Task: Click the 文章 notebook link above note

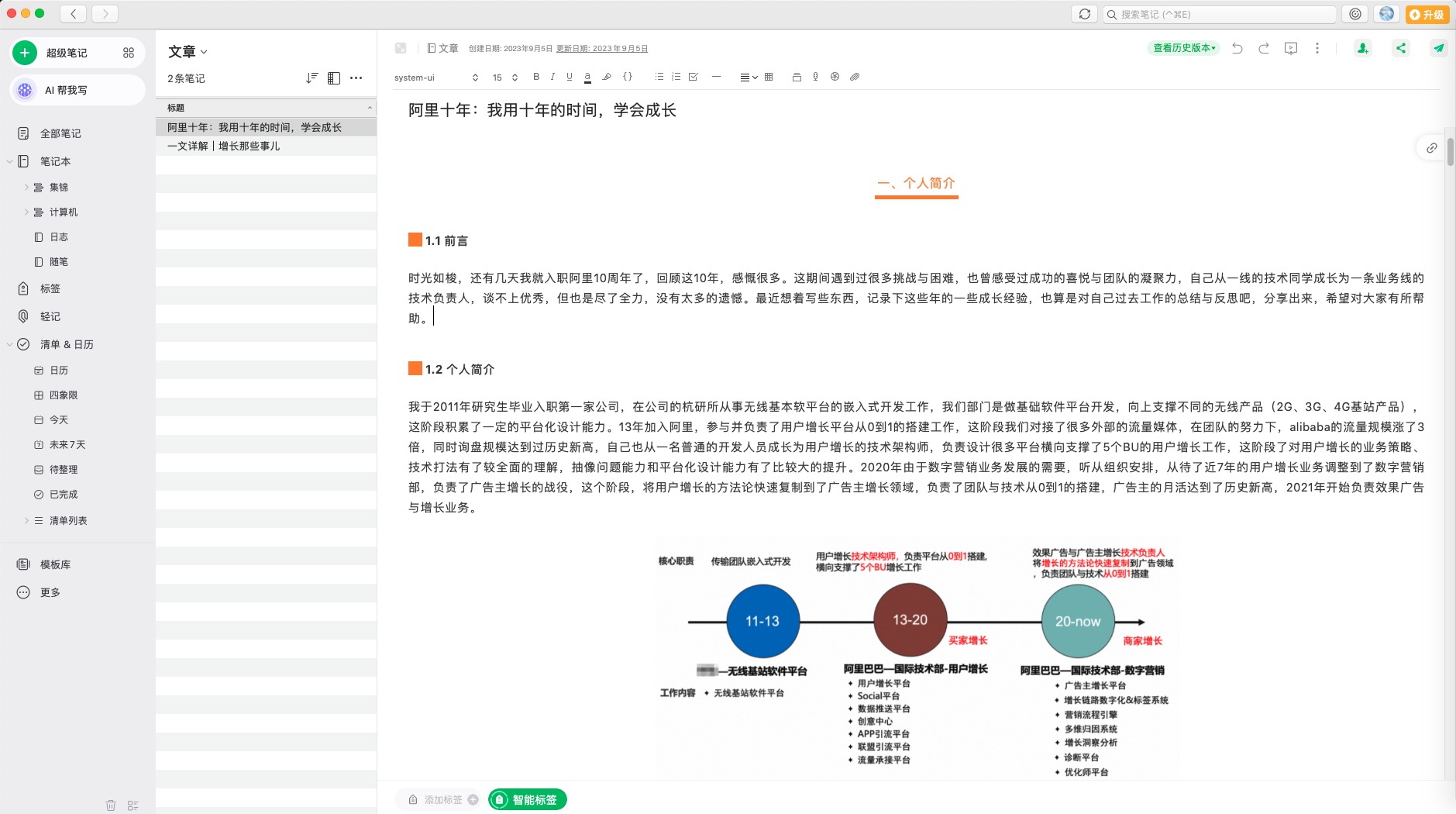Action: coord(443,48)
